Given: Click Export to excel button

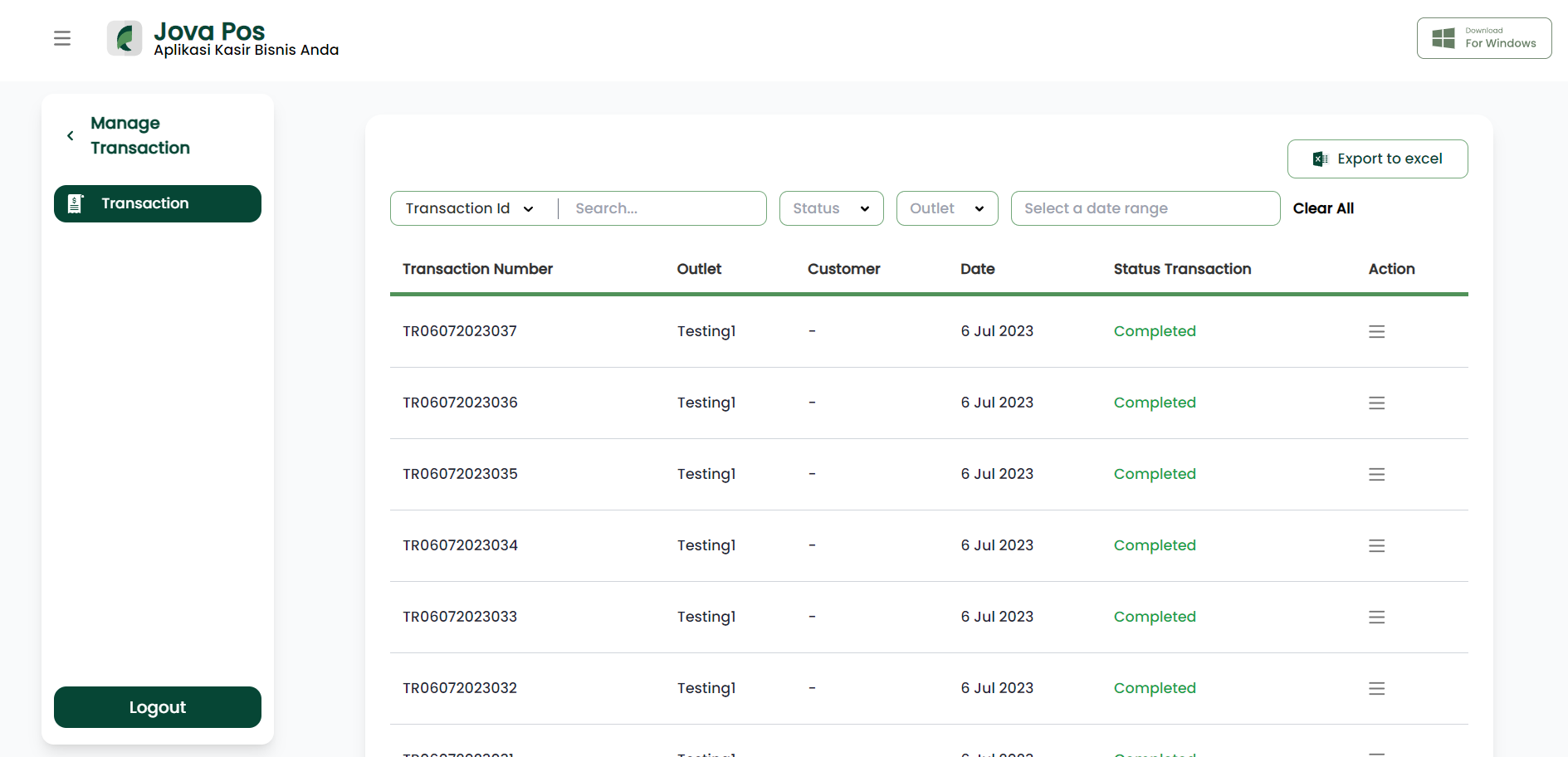Looking at the screenshot, I should coord(1378,159).
